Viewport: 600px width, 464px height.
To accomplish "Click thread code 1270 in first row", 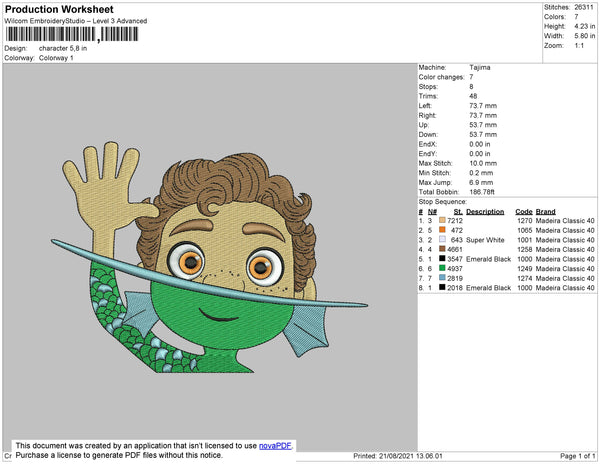I will click(x=525, y=221).
